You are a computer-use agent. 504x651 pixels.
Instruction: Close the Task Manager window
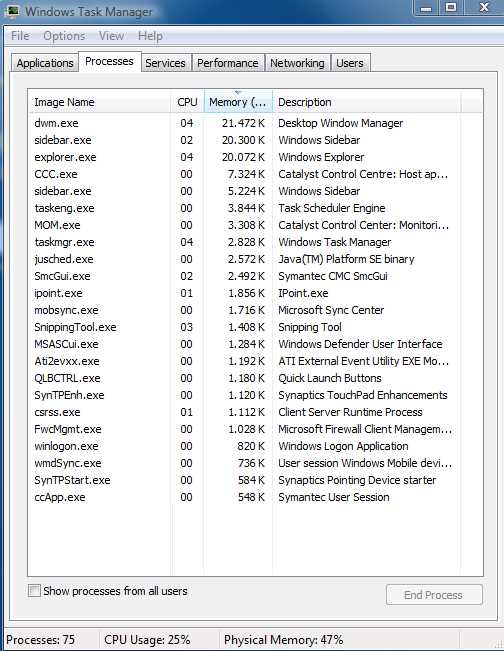(484, 8)
